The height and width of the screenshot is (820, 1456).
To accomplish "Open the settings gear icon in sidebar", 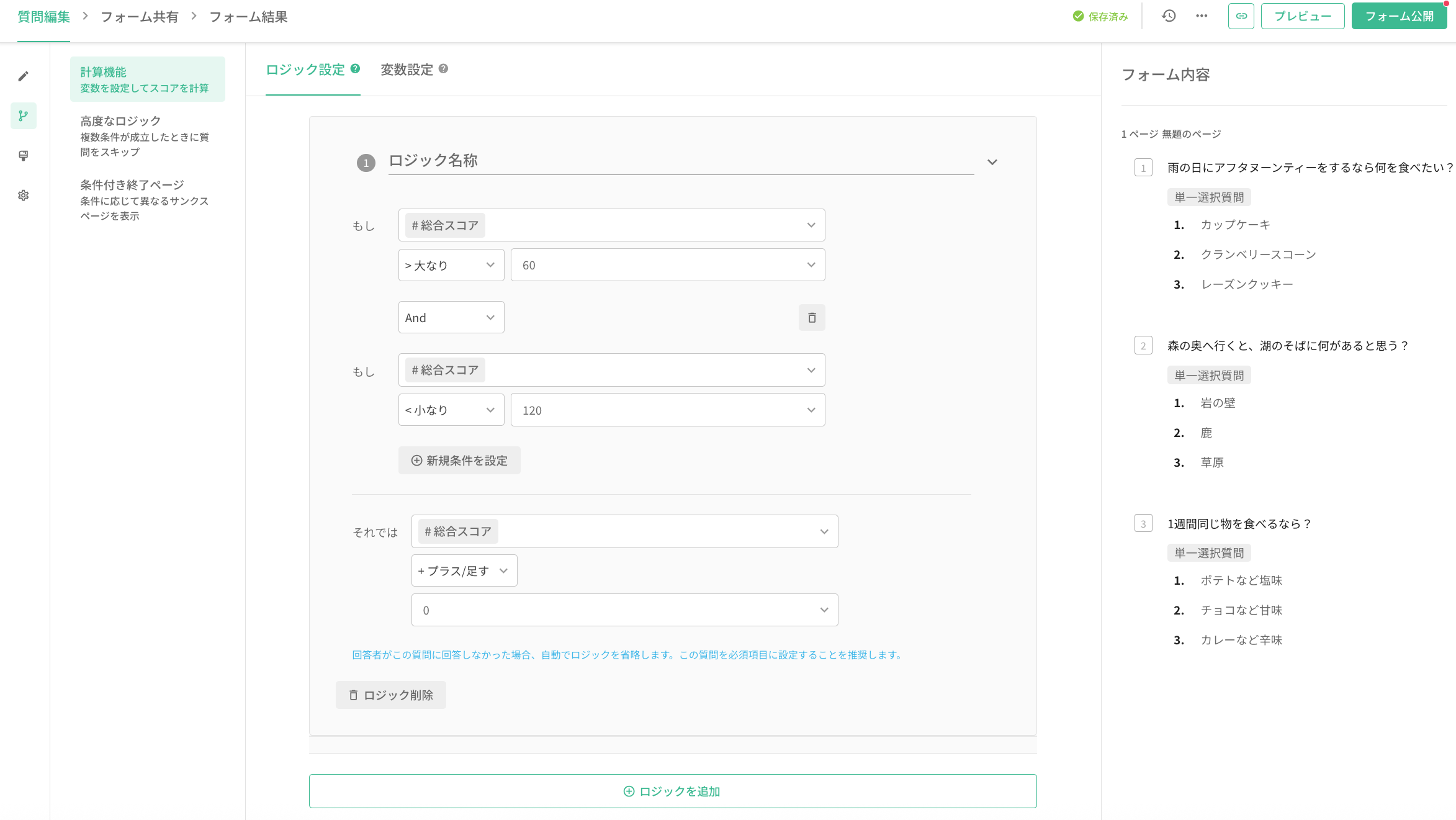I will (x=24, y=196).
